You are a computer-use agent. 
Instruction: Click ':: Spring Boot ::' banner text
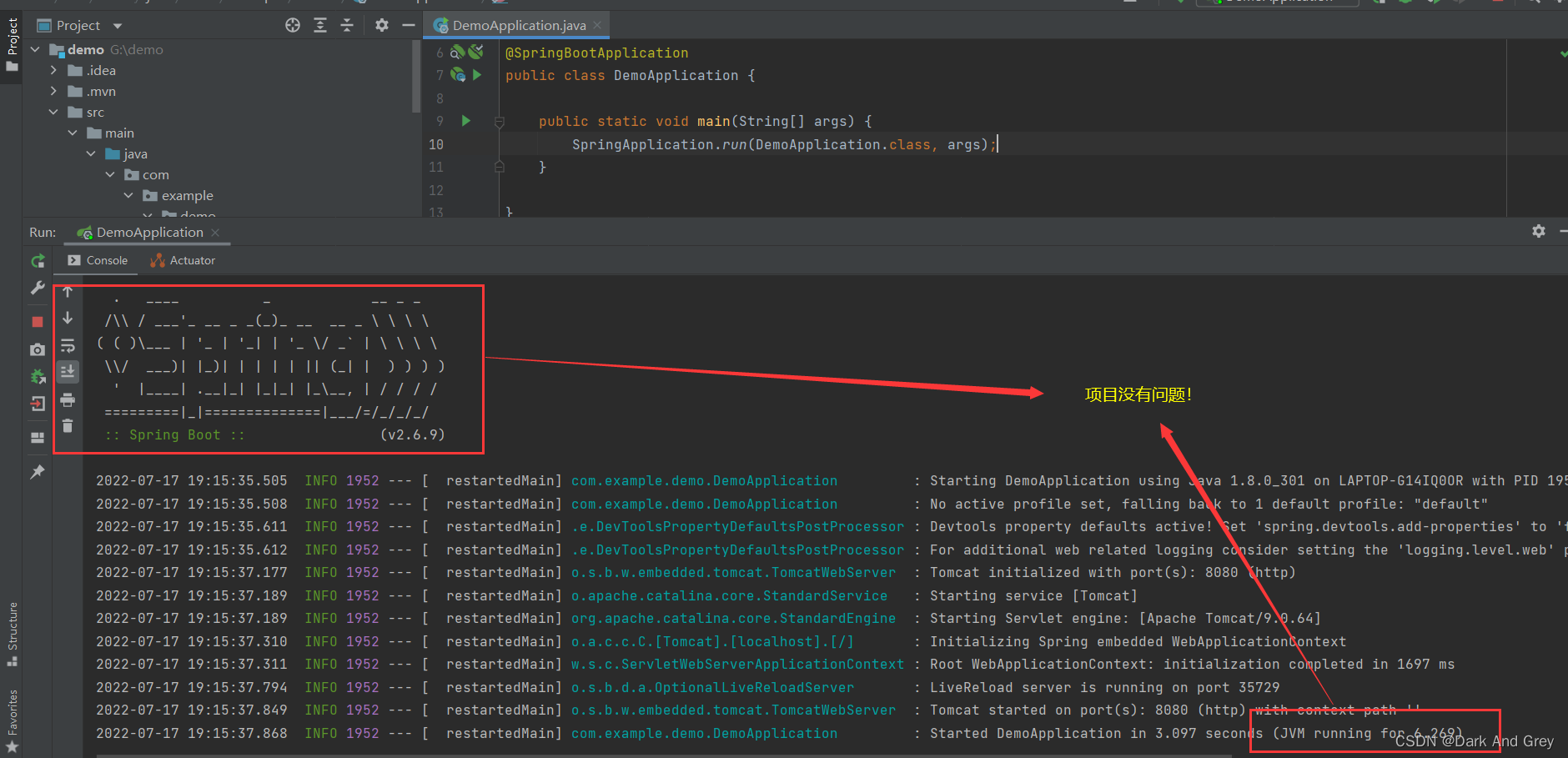174,434
